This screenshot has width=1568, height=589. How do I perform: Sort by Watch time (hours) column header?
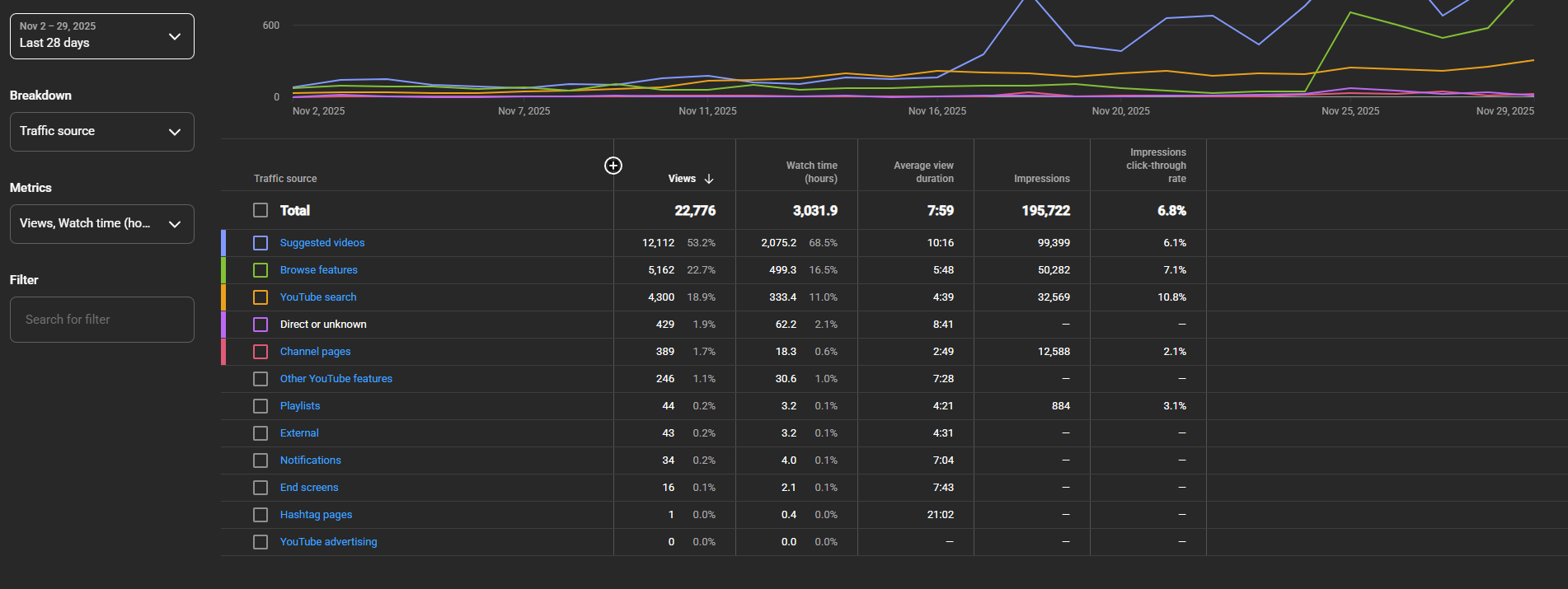point(811,172)
